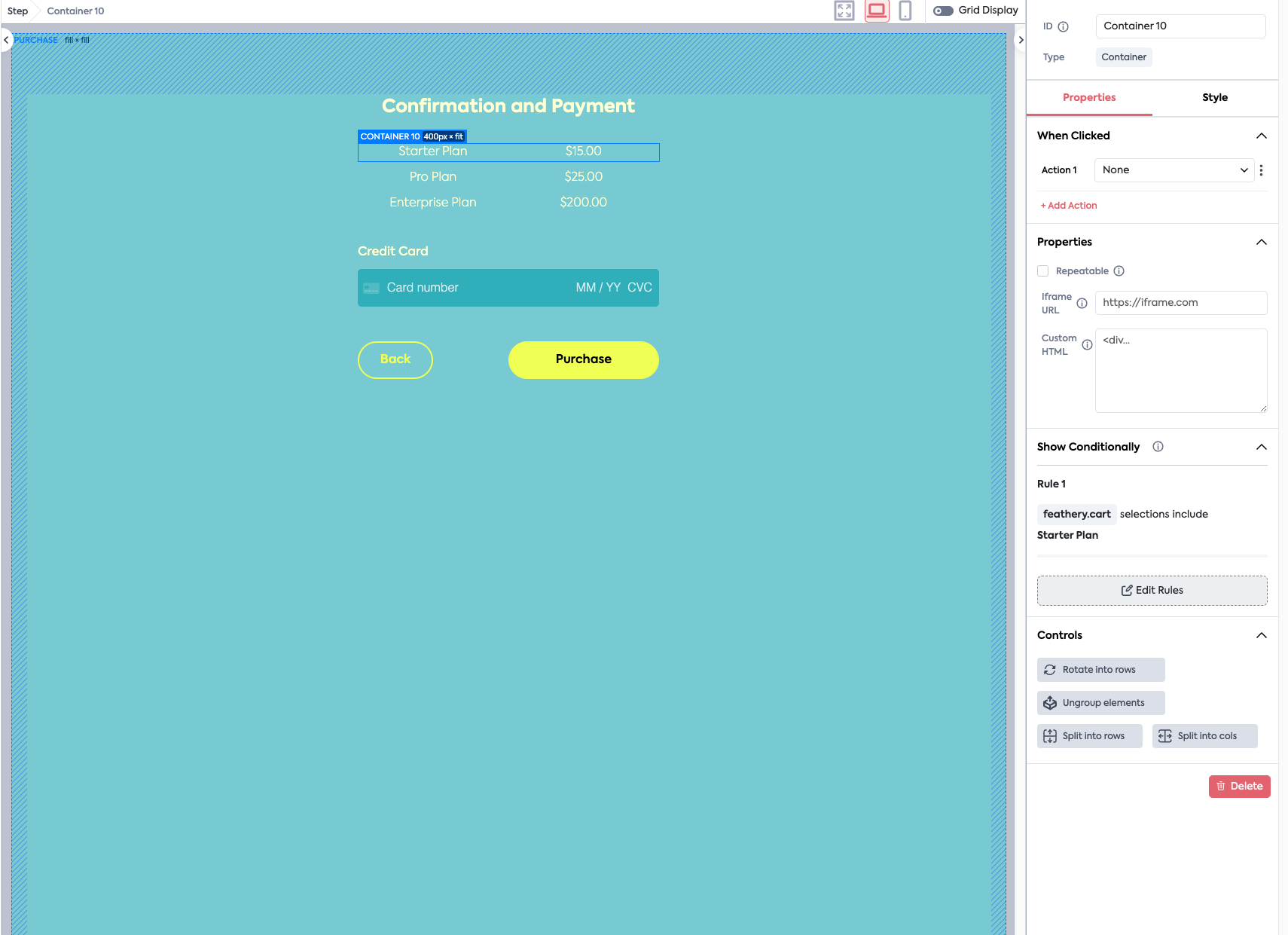1288x935 pixels.
Task: Open the Action 1 dropdown
Action: pos(1174,170)
